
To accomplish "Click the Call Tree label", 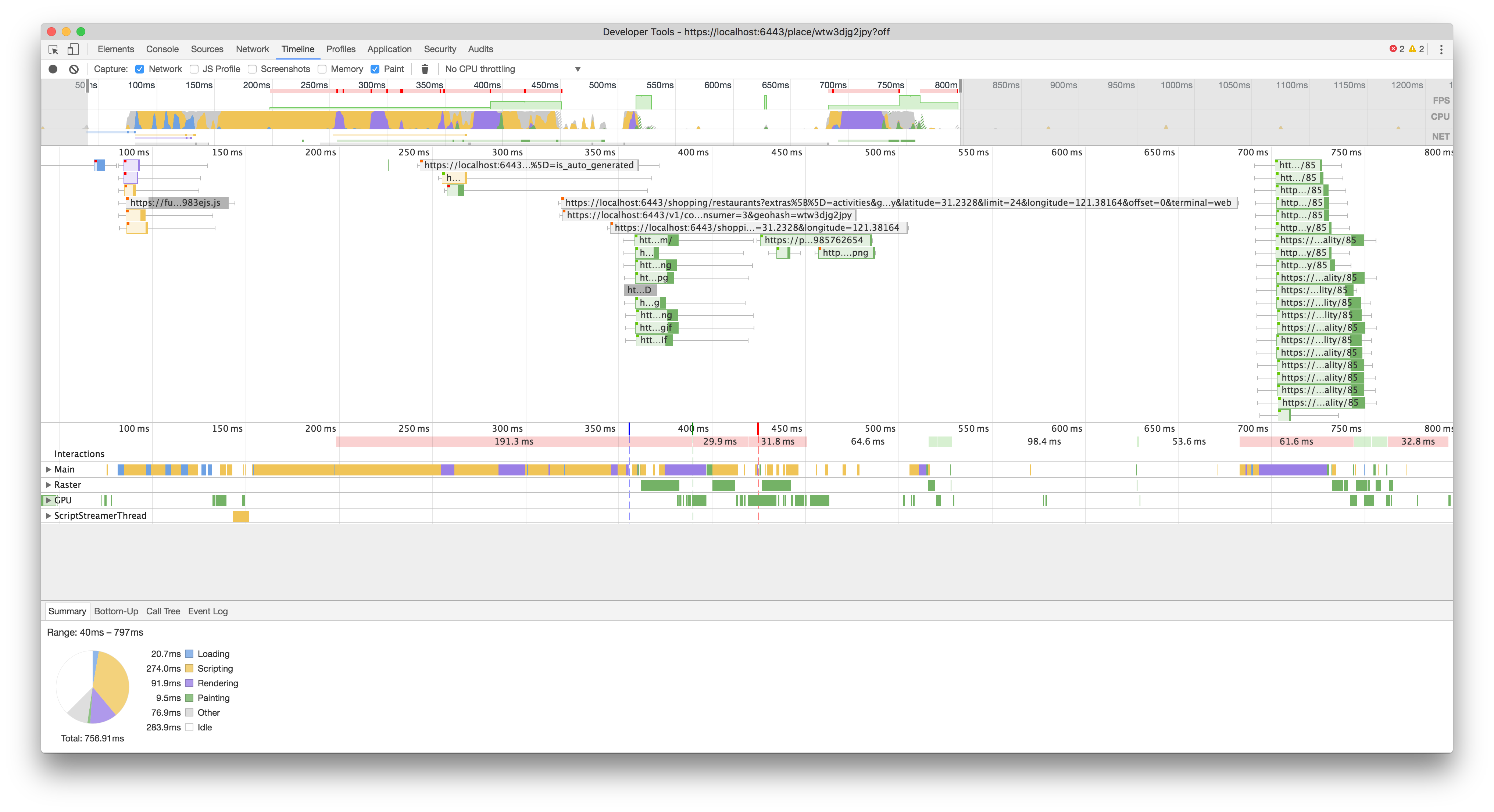I will [x=163, y=611].
